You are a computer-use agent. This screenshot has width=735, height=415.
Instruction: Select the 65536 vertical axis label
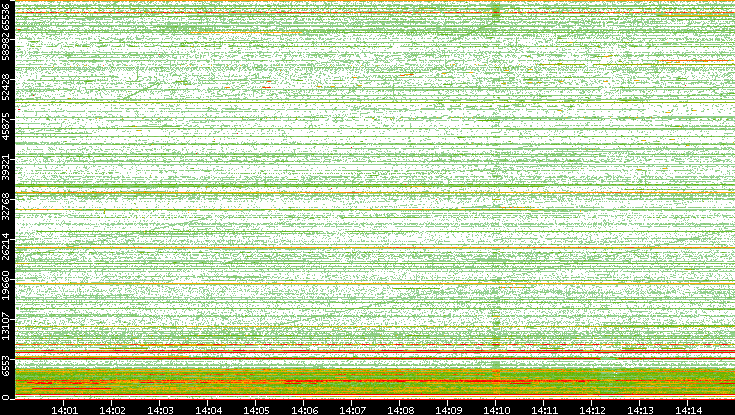tap(5, 15)
